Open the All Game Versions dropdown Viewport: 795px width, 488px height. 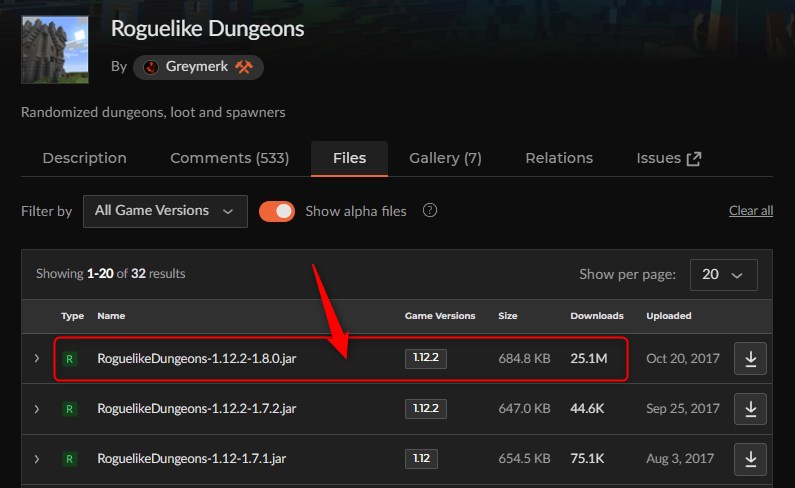point(165,211)
